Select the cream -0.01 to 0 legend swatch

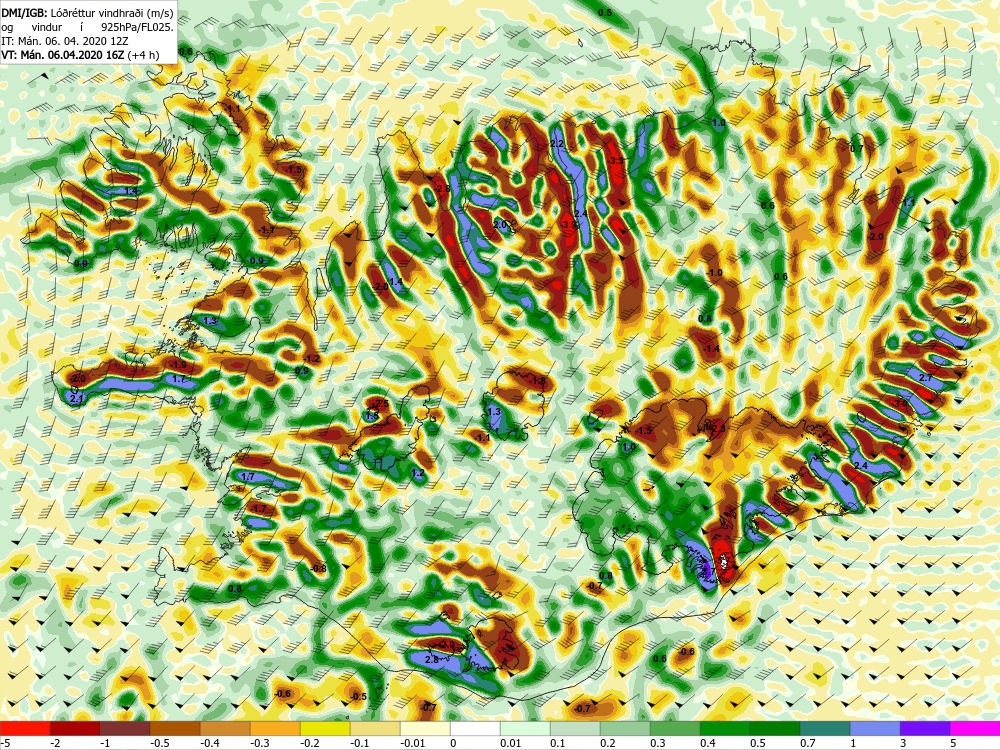[425, 728]
